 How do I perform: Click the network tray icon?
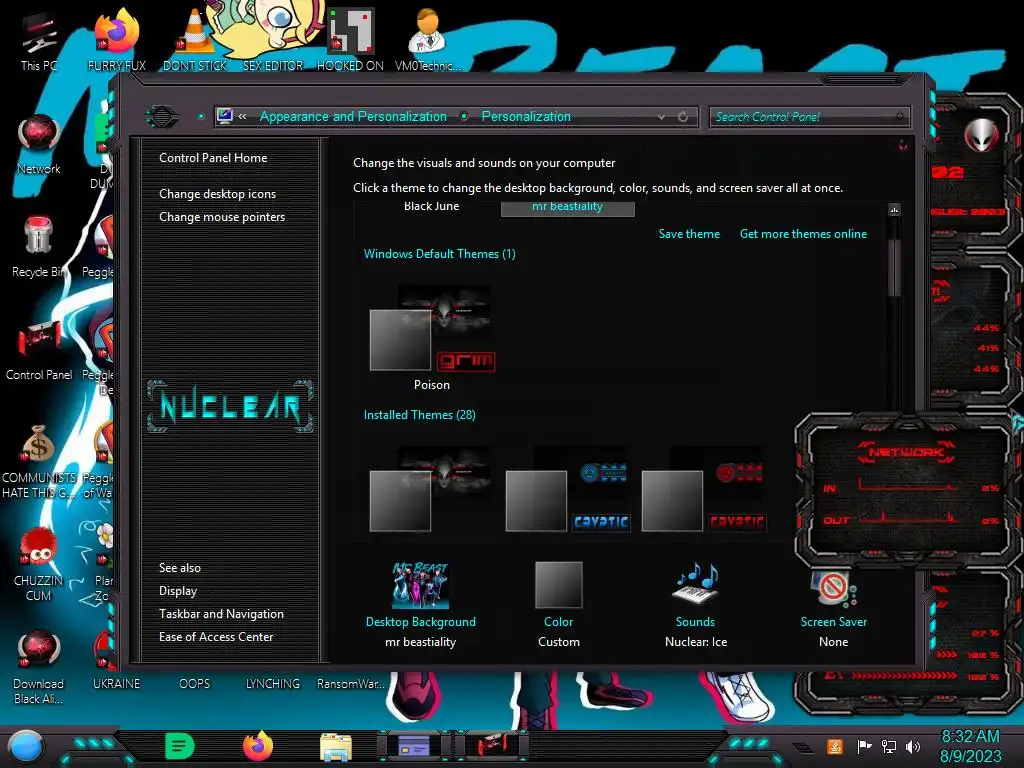coord(889,746)
